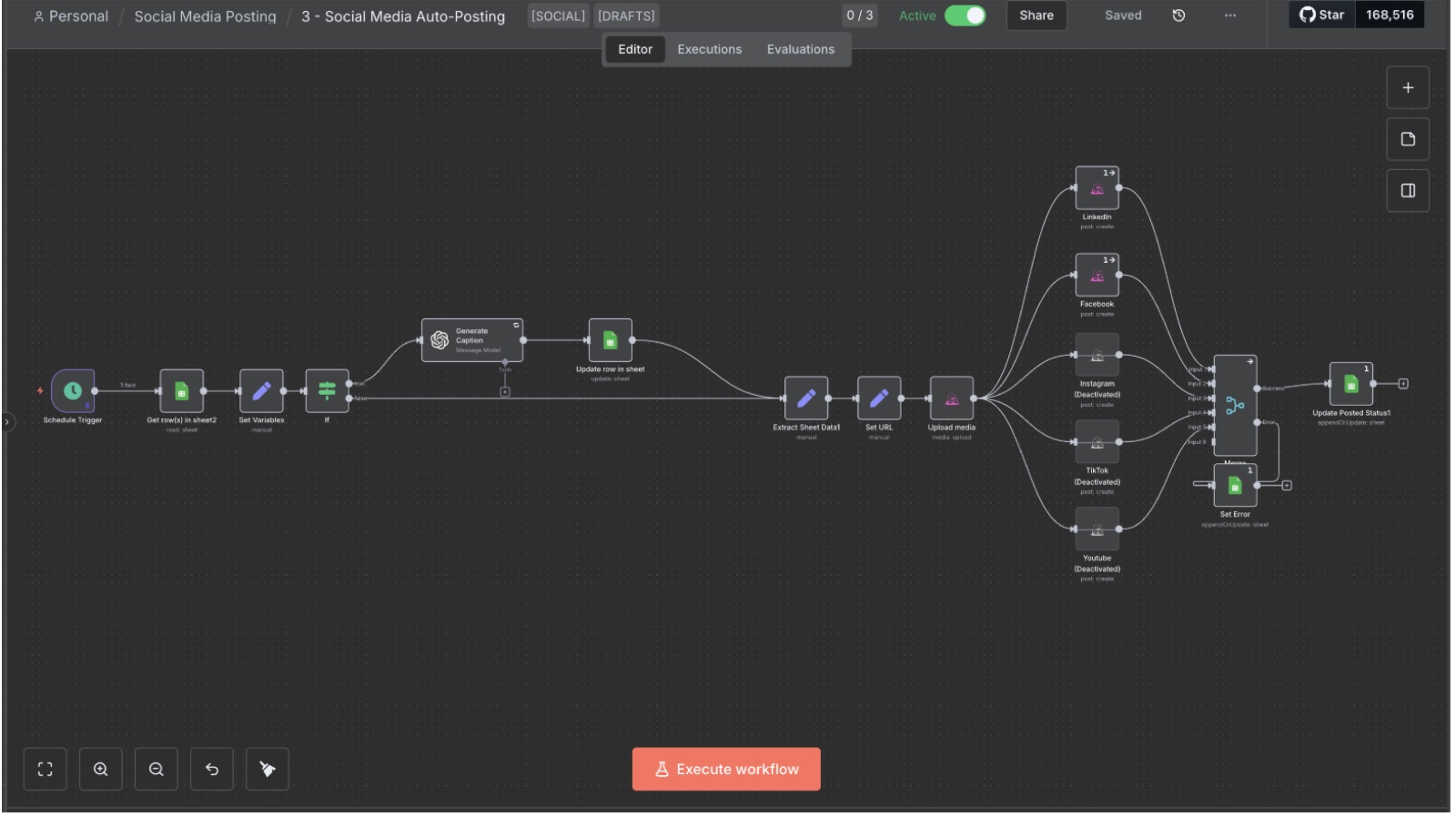Click the Execute workflow button

coord(726,770)
